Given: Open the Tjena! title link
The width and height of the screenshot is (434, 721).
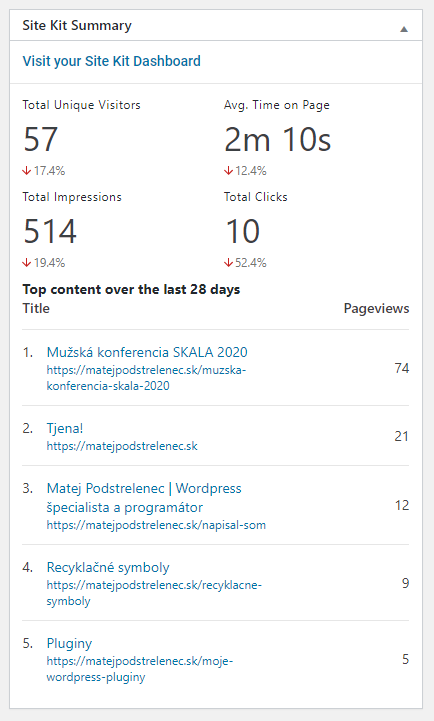Looking at the screenshot, I should tap(65, 428).
